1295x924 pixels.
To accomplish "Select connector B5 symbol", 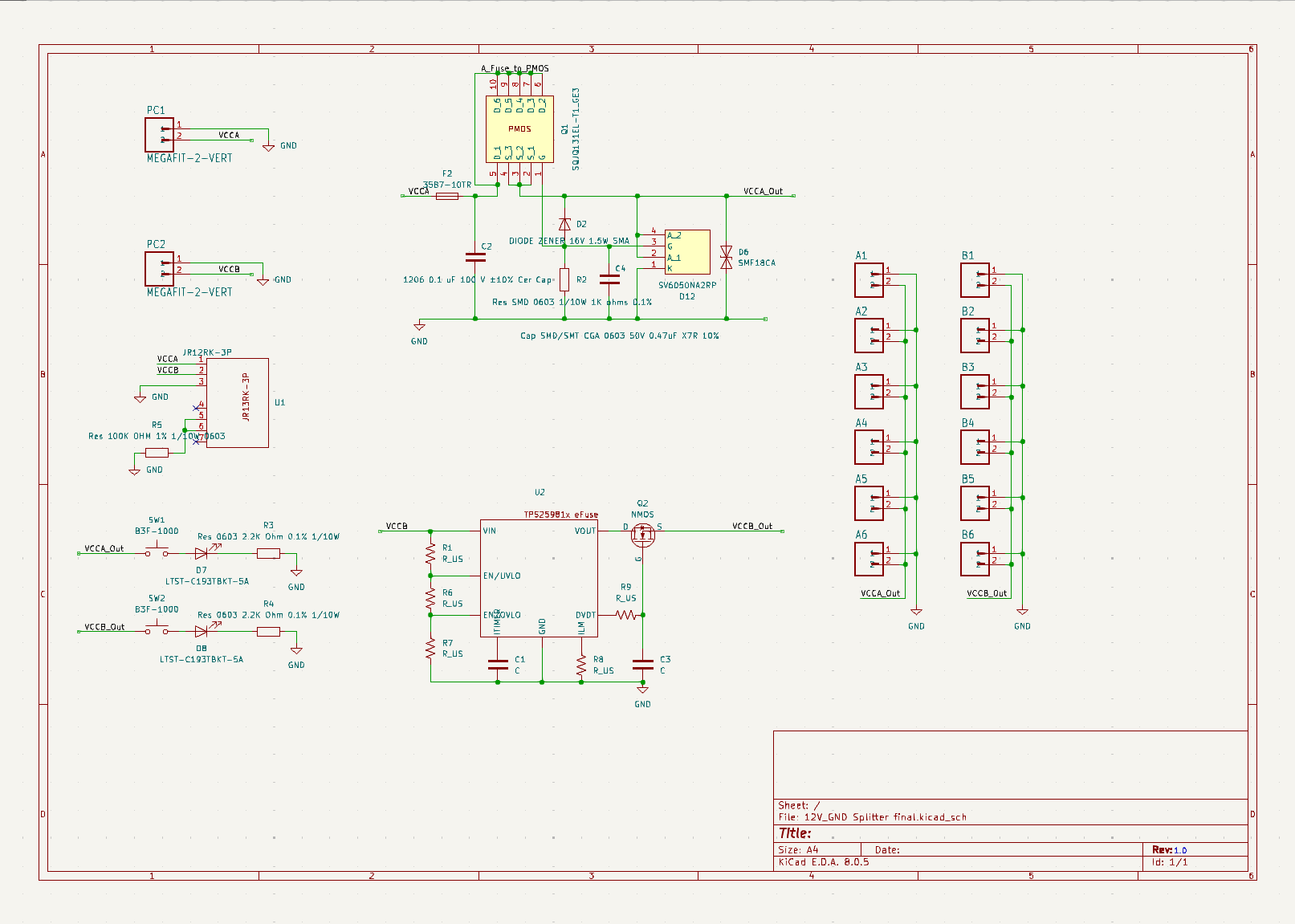I will point(975,503).
